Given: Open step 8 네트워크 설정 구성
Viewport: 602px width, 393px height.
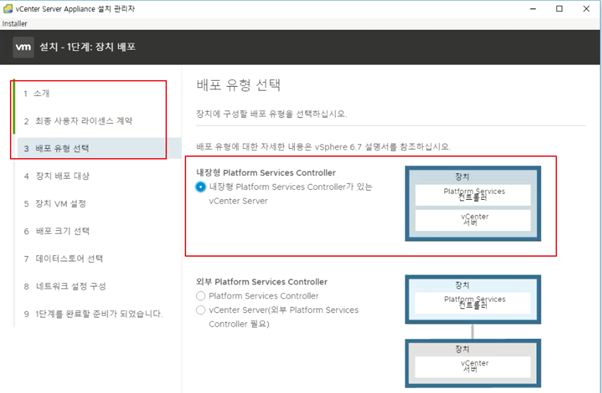Looking at the screenshot, I should [65, 286].
